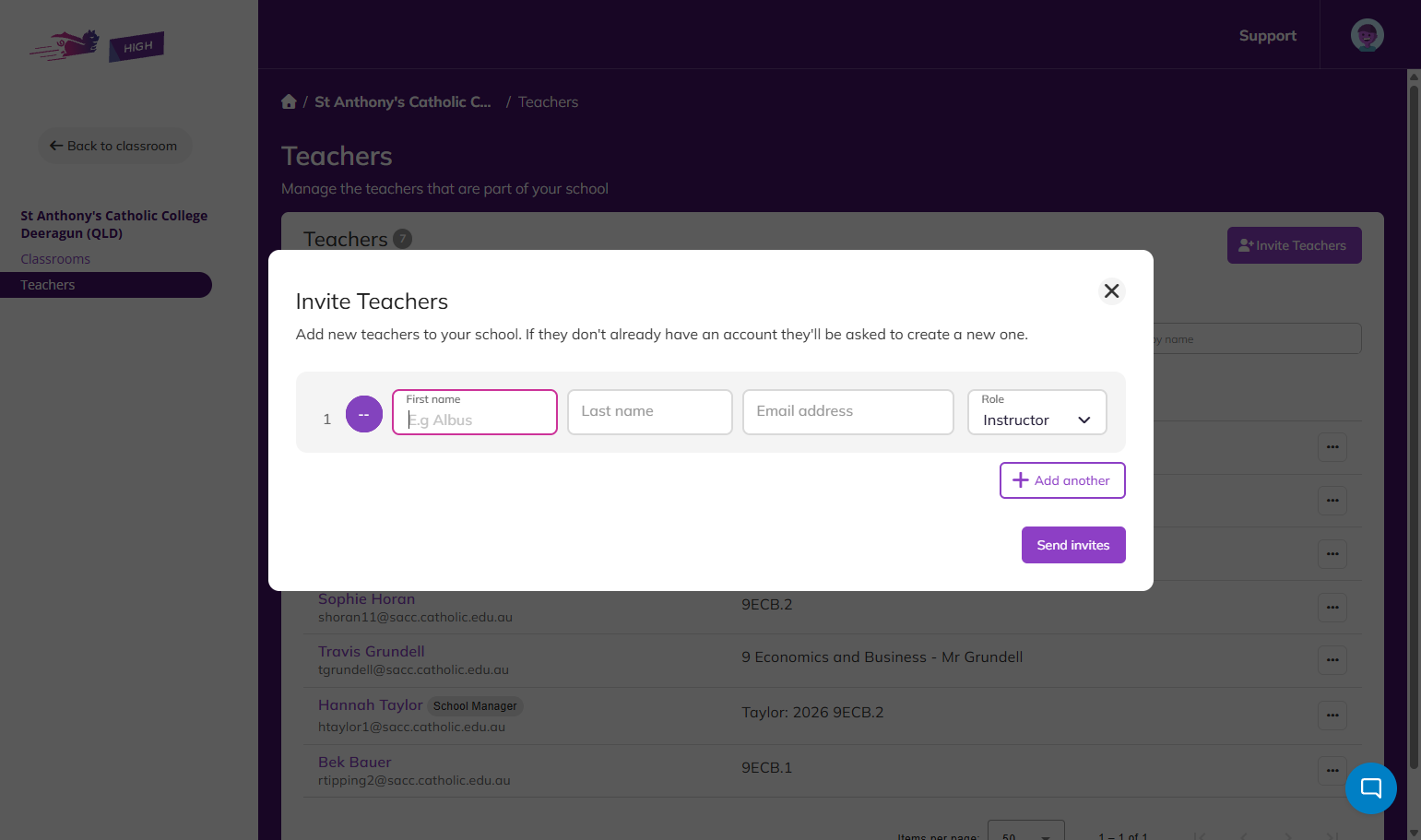Select Teachers in sidebar

tap(106, 285)
